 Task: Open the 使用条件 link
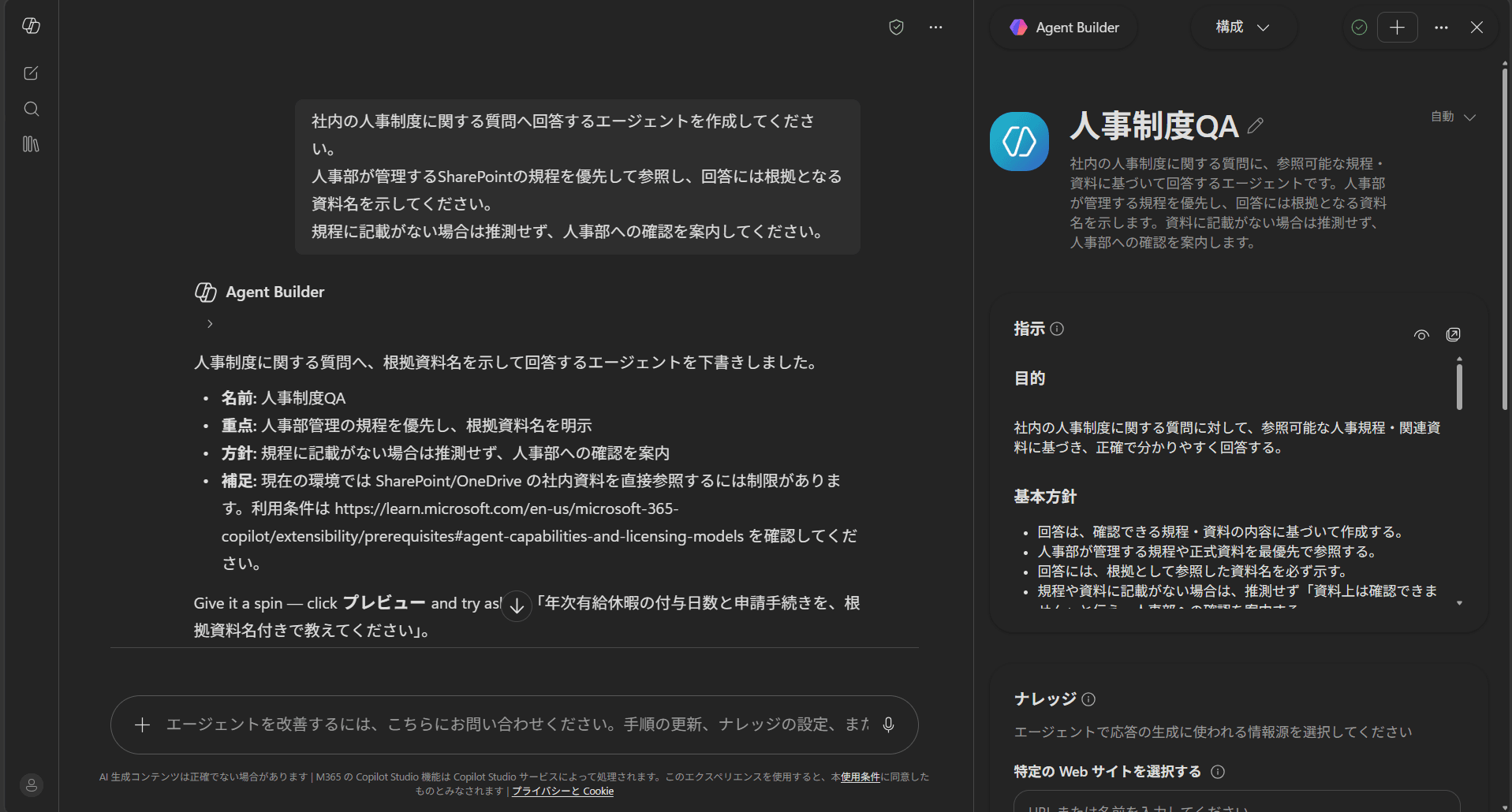click(861, 777)
